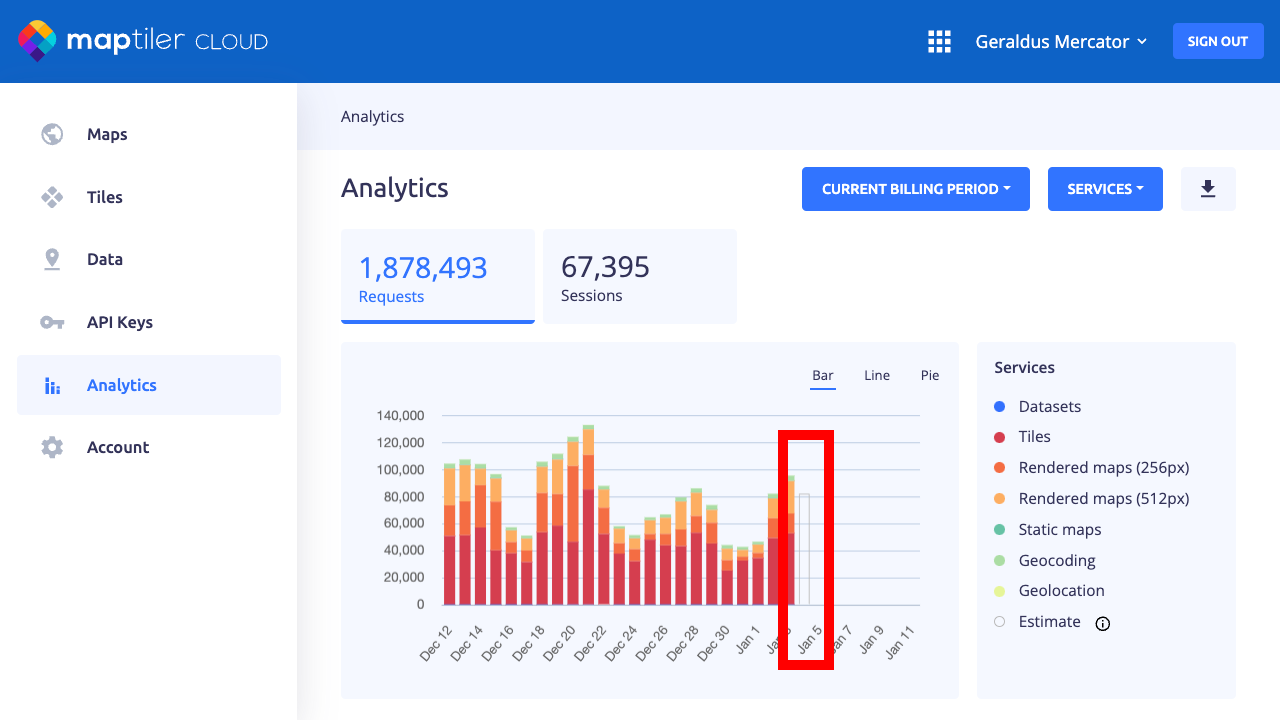Image resolution: width=1280 pixels, height=720 pixels.
Task: Click the Datasets blue color dot
Action: coord(1000,407)
